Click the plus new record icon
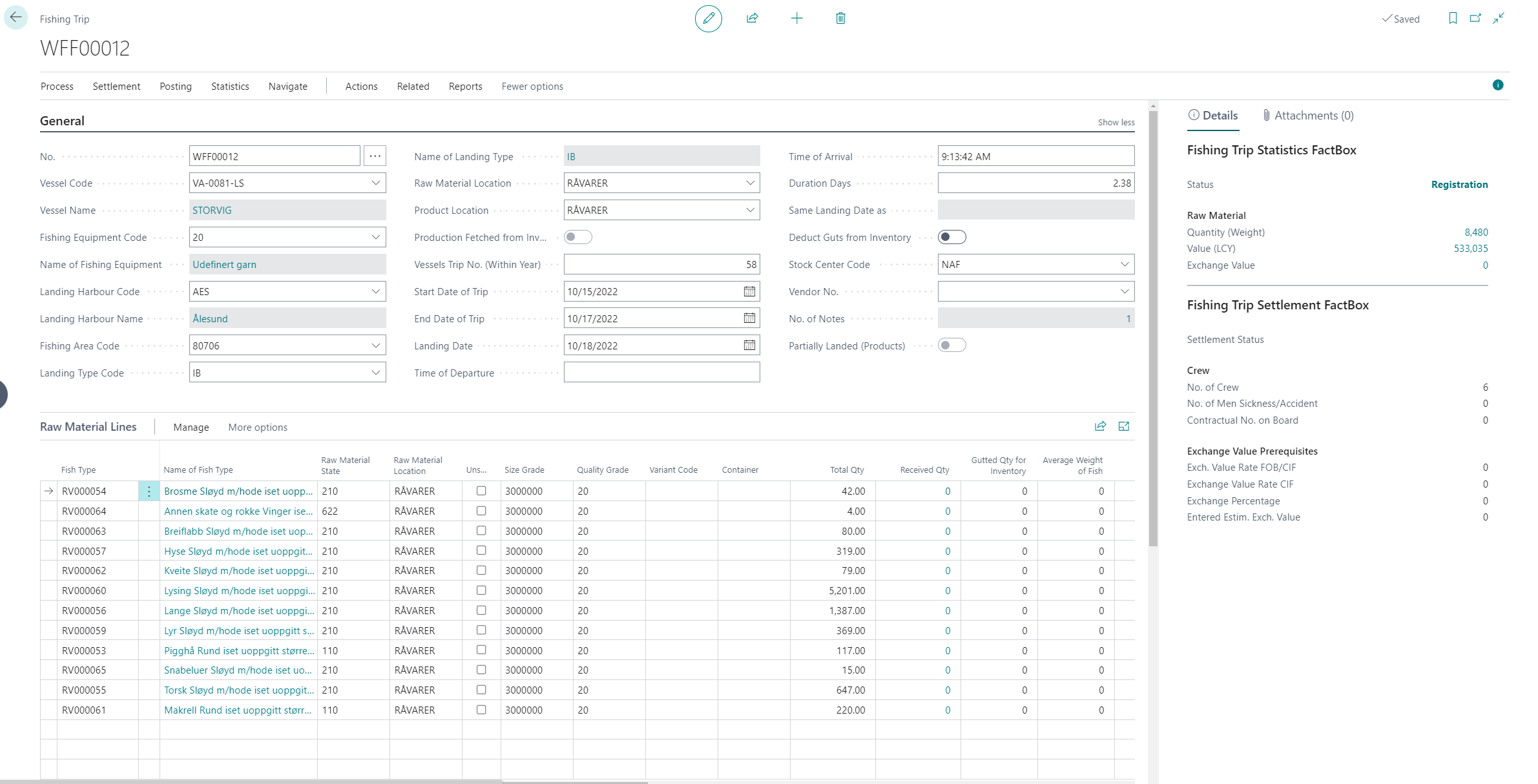The height and width of the screenshot is (784, 1538). click(x=796, y=19)
